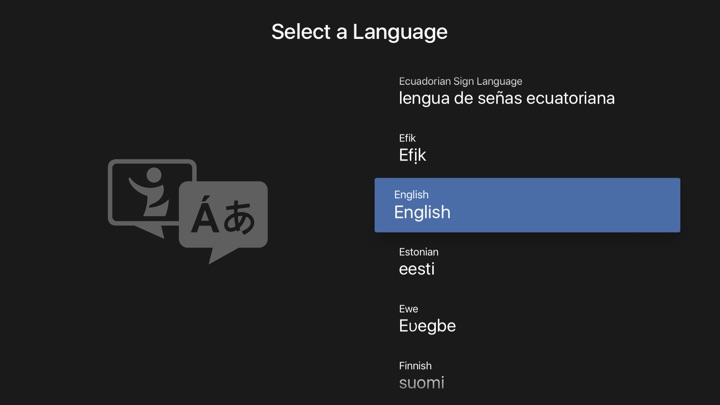Click the Áあ text speech bubble icon
The width and height of the screenshot is (720, 405).
224,222
